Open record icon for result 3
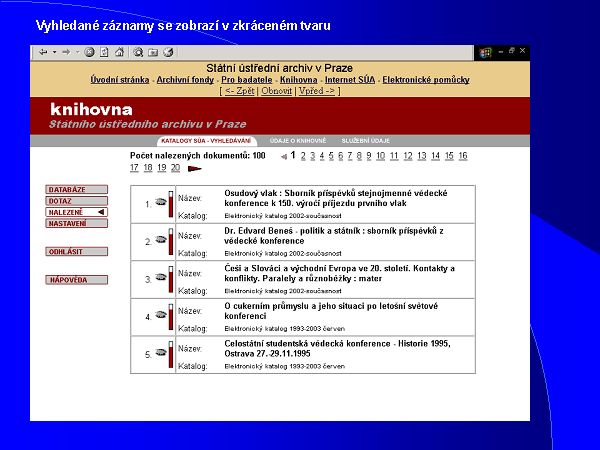Screen dimensions: 600x450 [x=160, y=280]
